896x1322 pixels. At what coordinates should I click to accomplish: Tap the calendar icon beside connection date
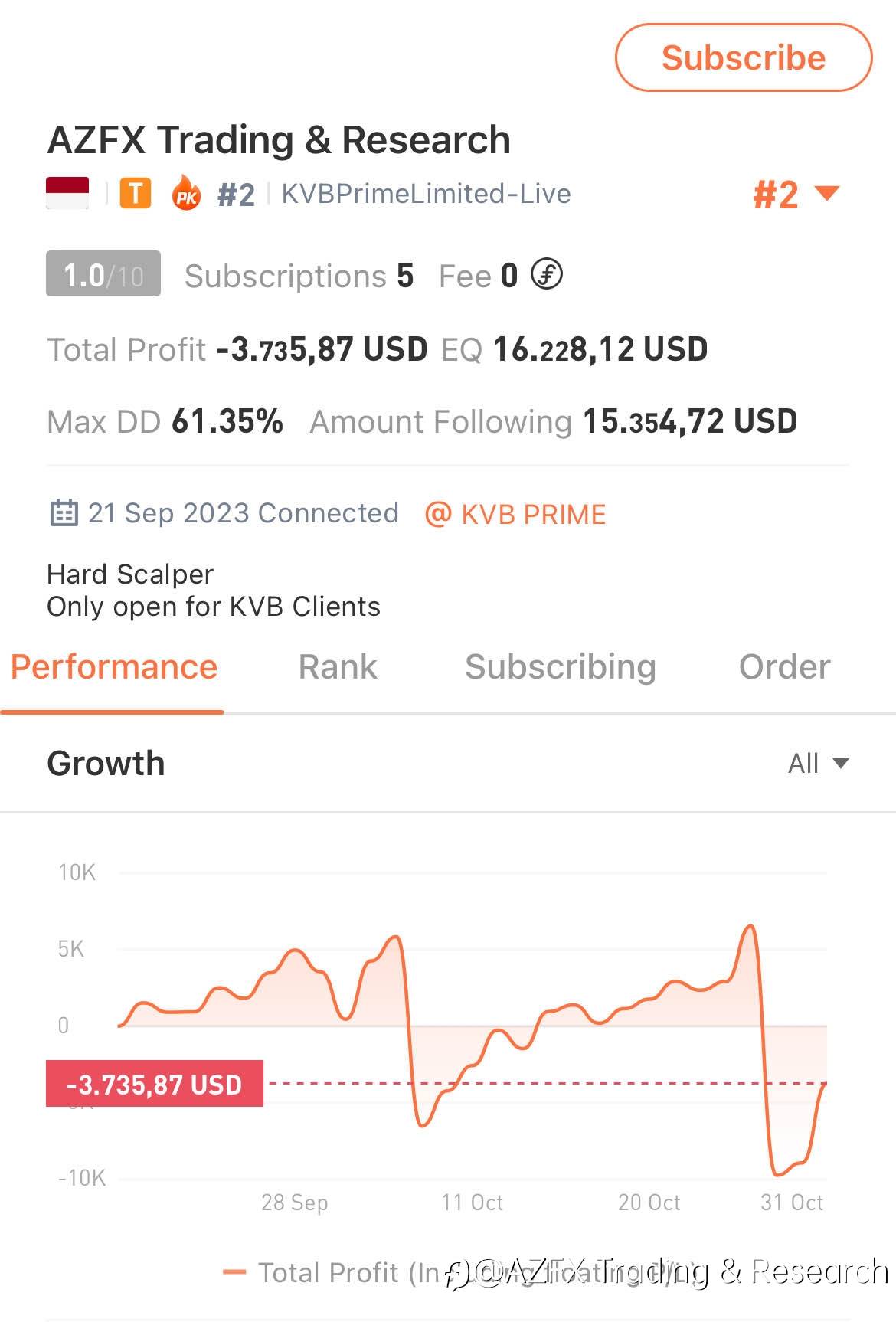point(64,513)
